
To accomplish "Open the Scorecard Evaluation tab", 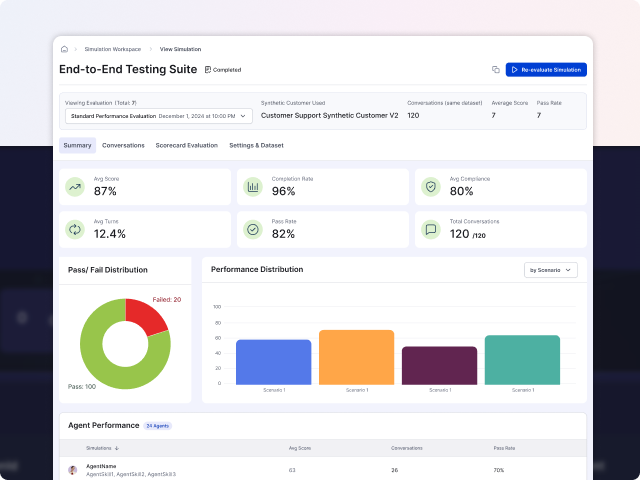I will pos(186,146).
